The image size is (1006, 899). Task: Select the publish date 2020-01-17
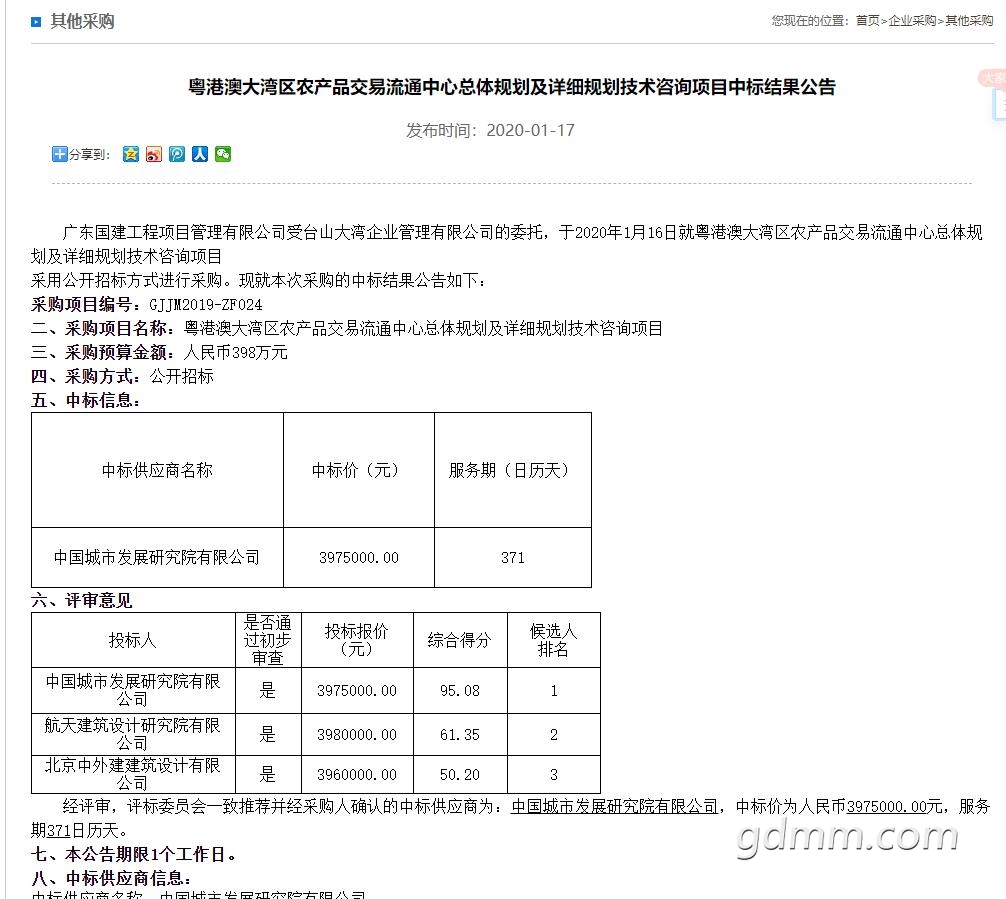[x=531, y=130]
